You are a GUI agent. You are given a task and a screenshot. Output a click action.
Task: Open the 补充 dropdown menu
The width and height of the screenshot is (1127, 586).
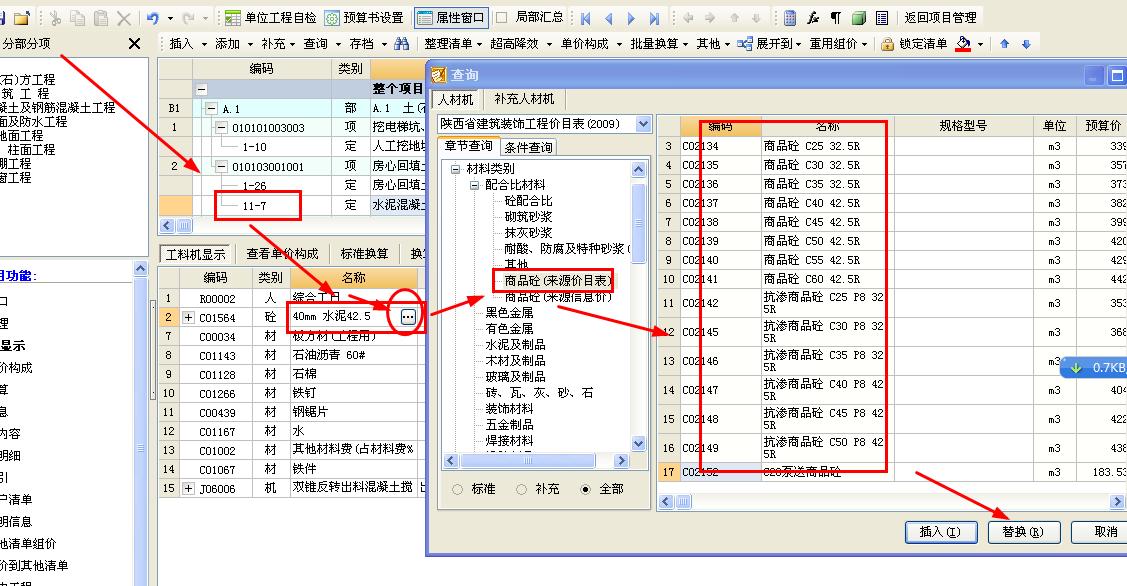[x=277, y=44]
